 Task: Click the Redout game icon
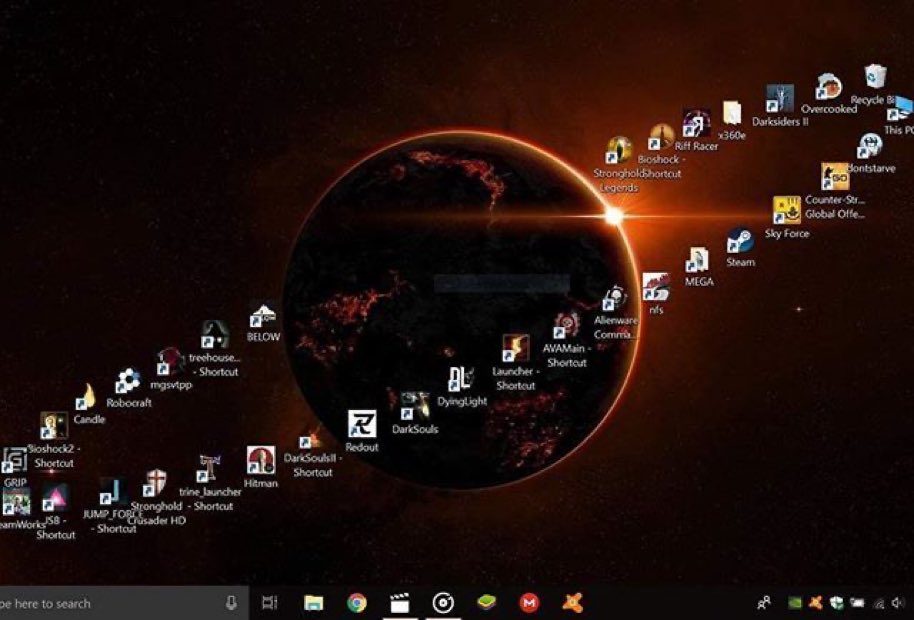pos(361,424)
